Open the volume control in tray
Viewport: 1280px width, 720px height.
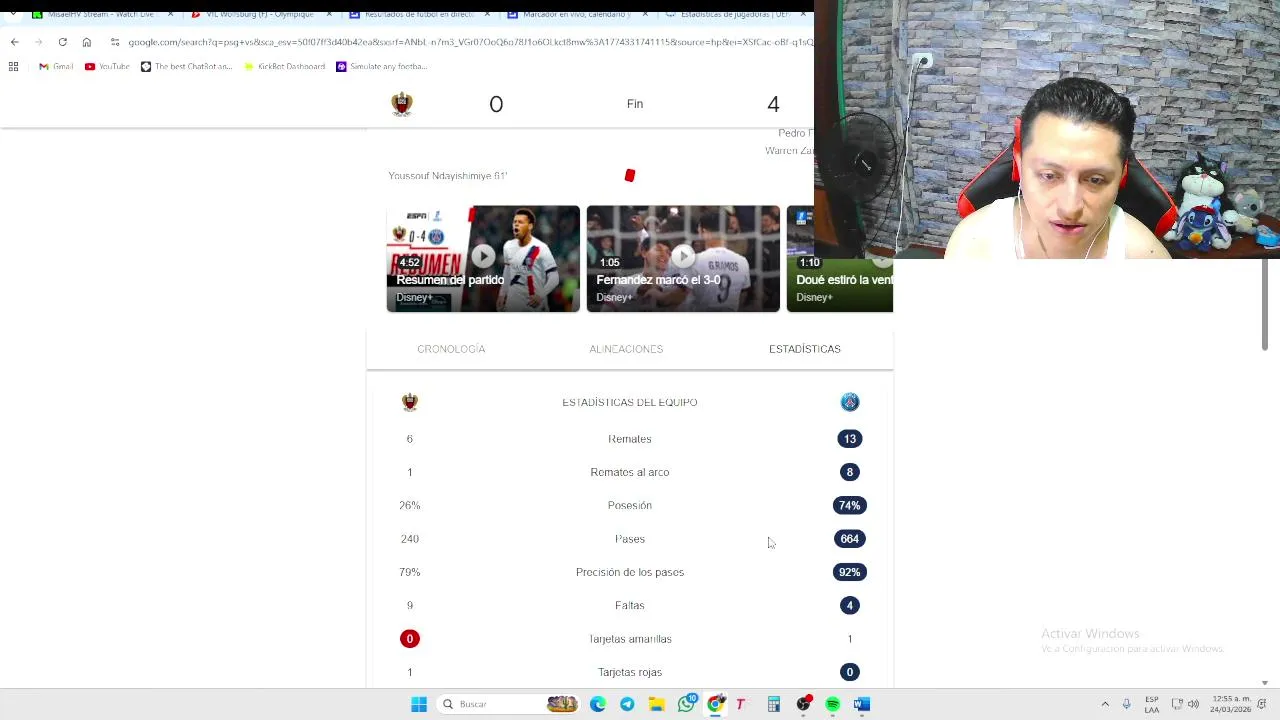[x=1193, y=704]
